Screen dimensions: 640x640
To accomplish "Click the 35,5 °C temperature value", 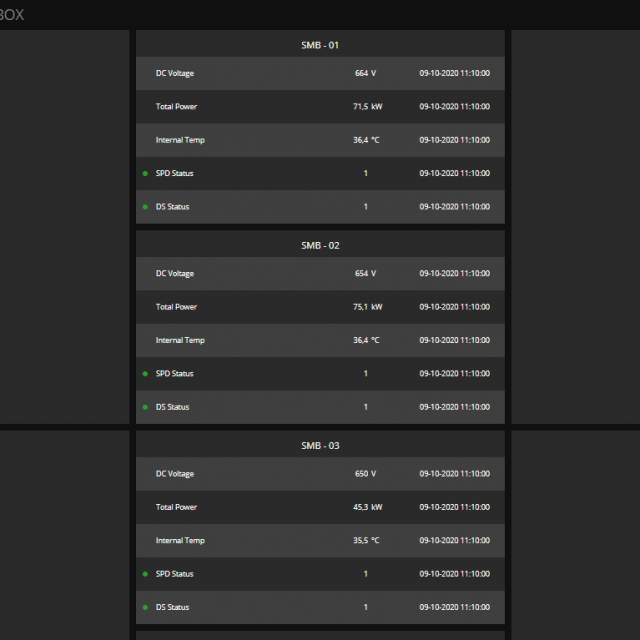I will (366, 540).
